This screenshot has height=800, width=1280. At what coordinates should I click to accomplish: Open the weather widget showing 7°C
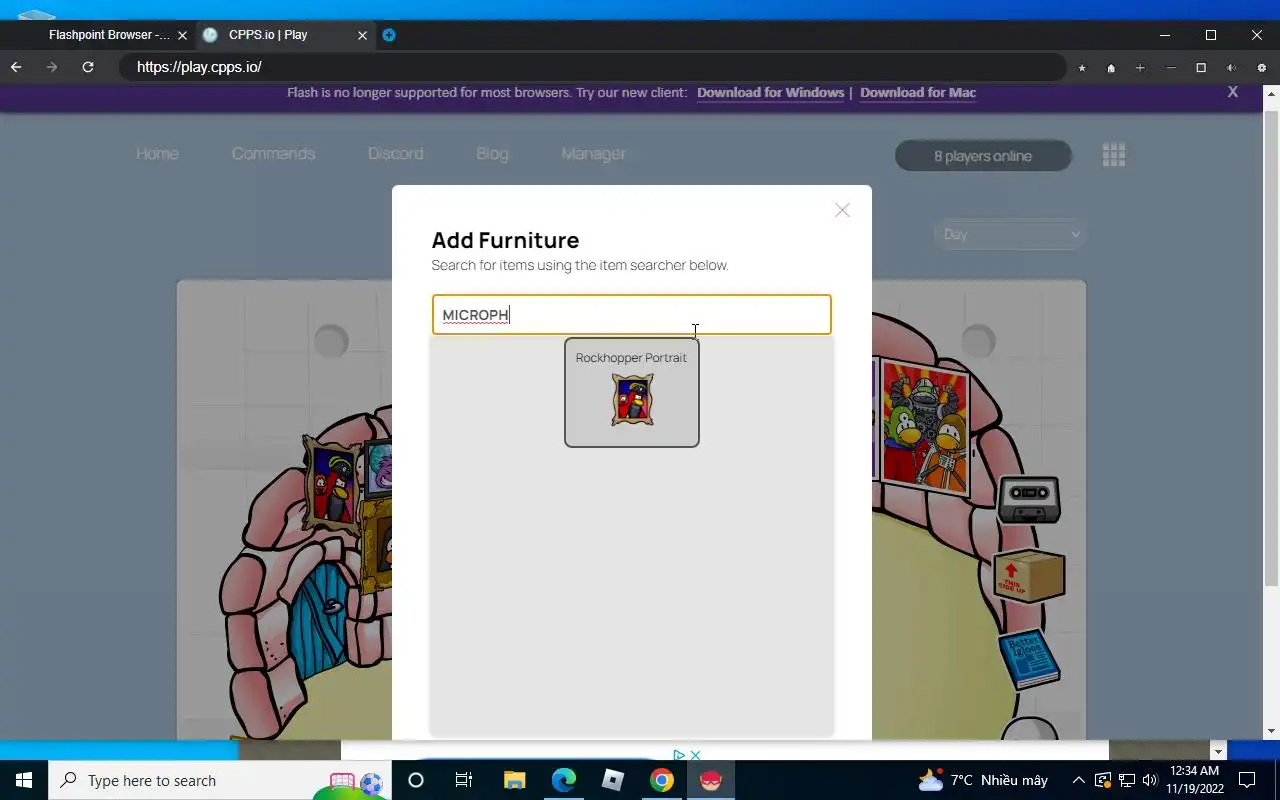(x=984, y=780)
